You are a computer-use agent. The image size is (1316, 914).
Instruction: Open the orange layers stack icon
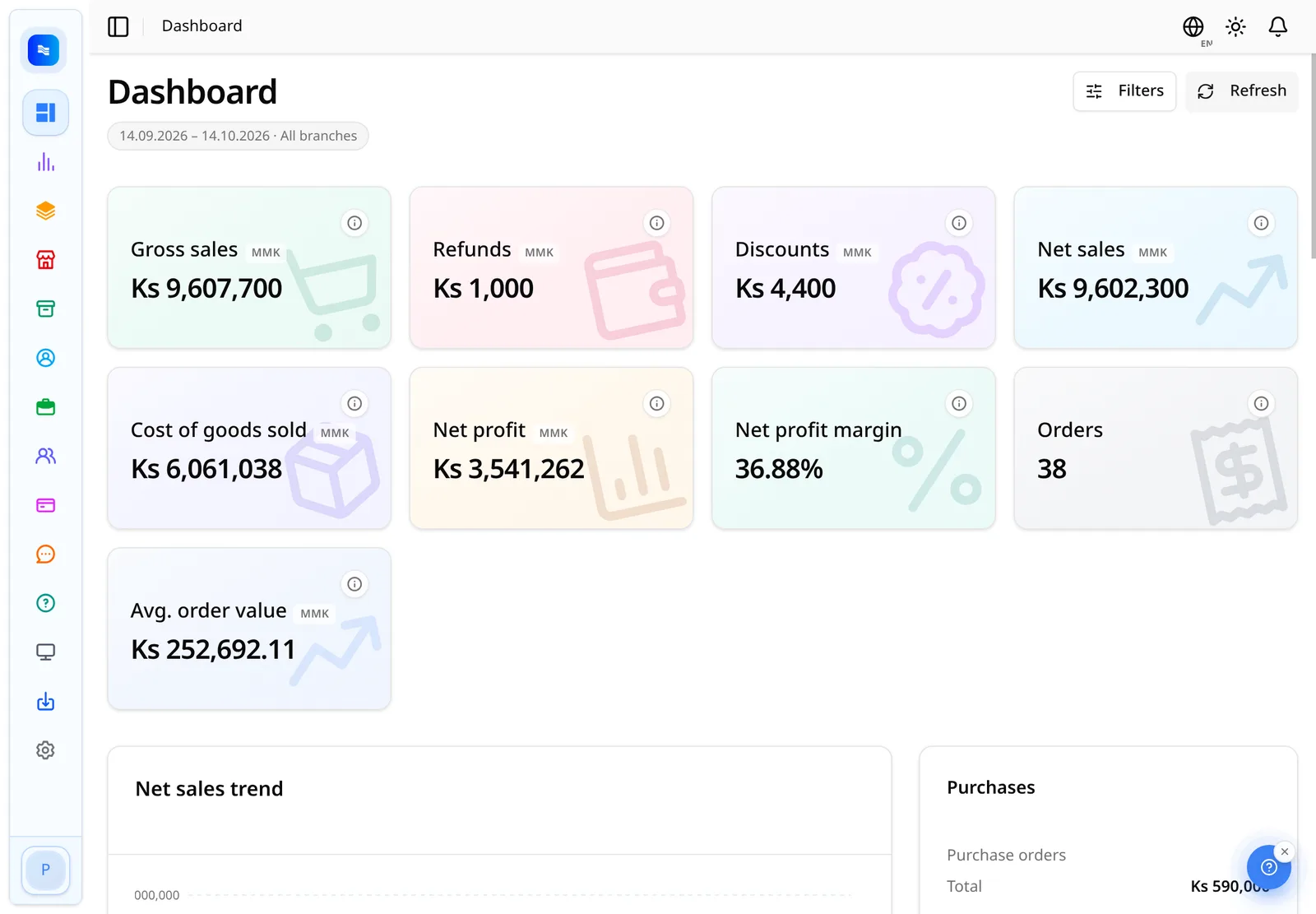pos(45,211)
